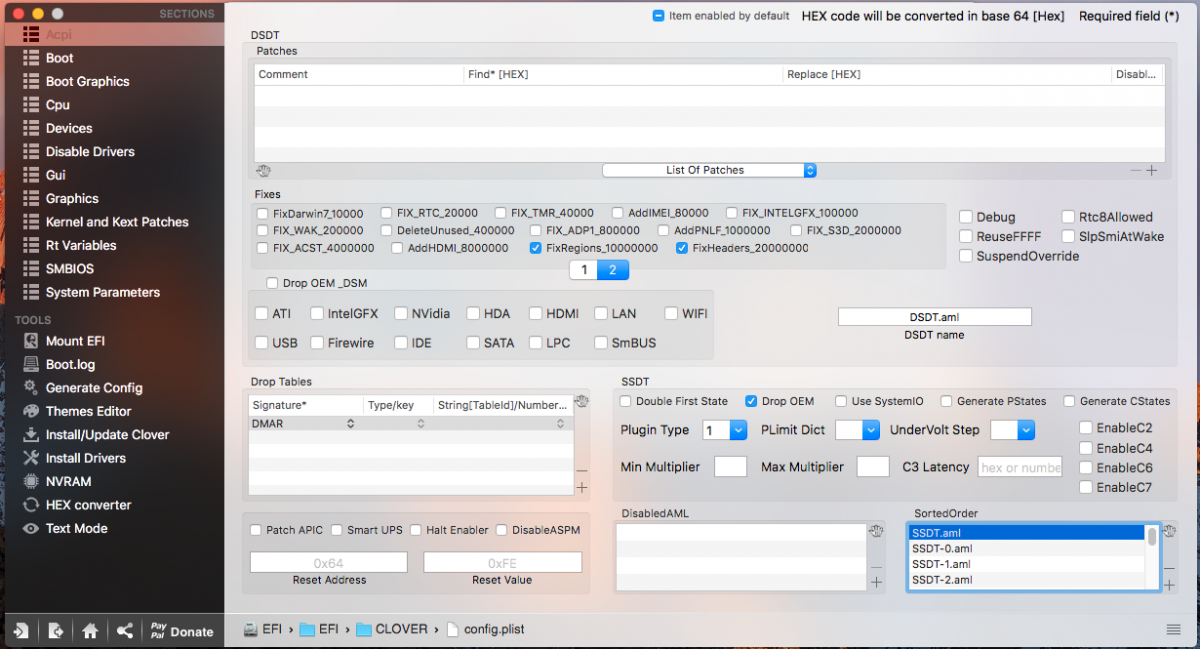Enable the FixDarwin7_10000 checkbox
The image size is (1200, 649).
coord(262,213)
